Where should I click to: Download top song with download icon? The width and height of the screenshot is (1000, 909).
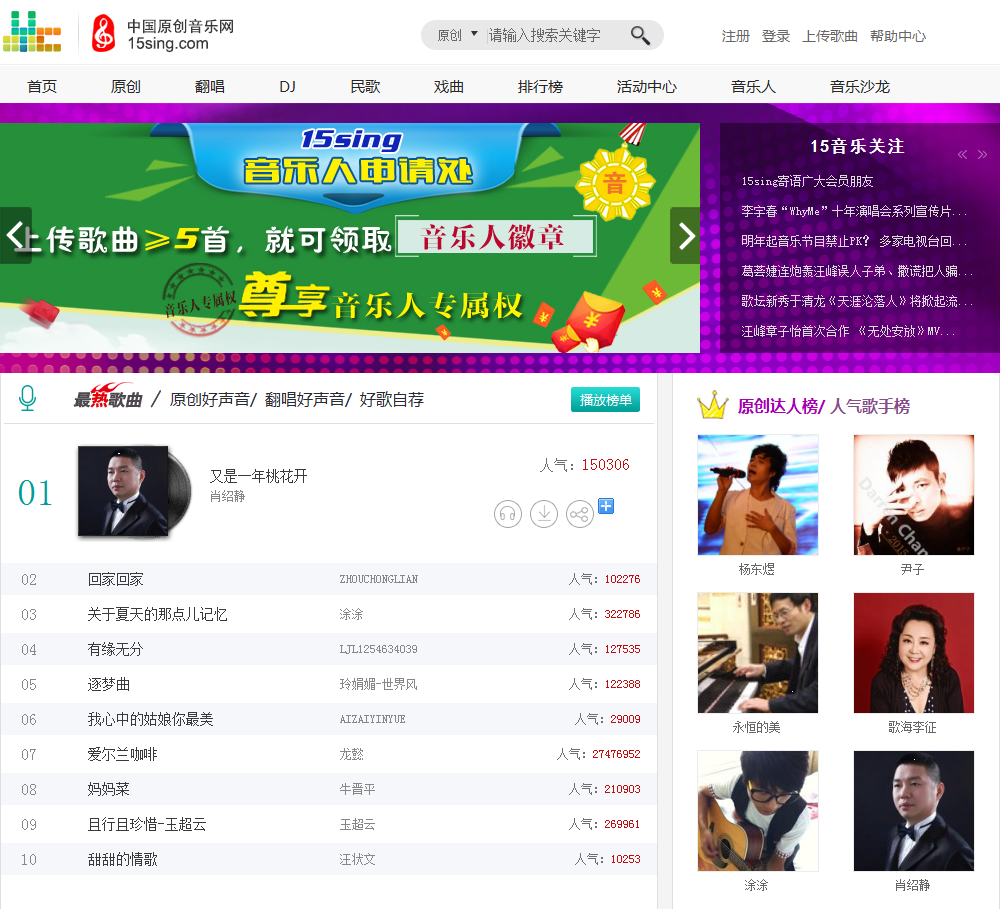coord(544,514)
